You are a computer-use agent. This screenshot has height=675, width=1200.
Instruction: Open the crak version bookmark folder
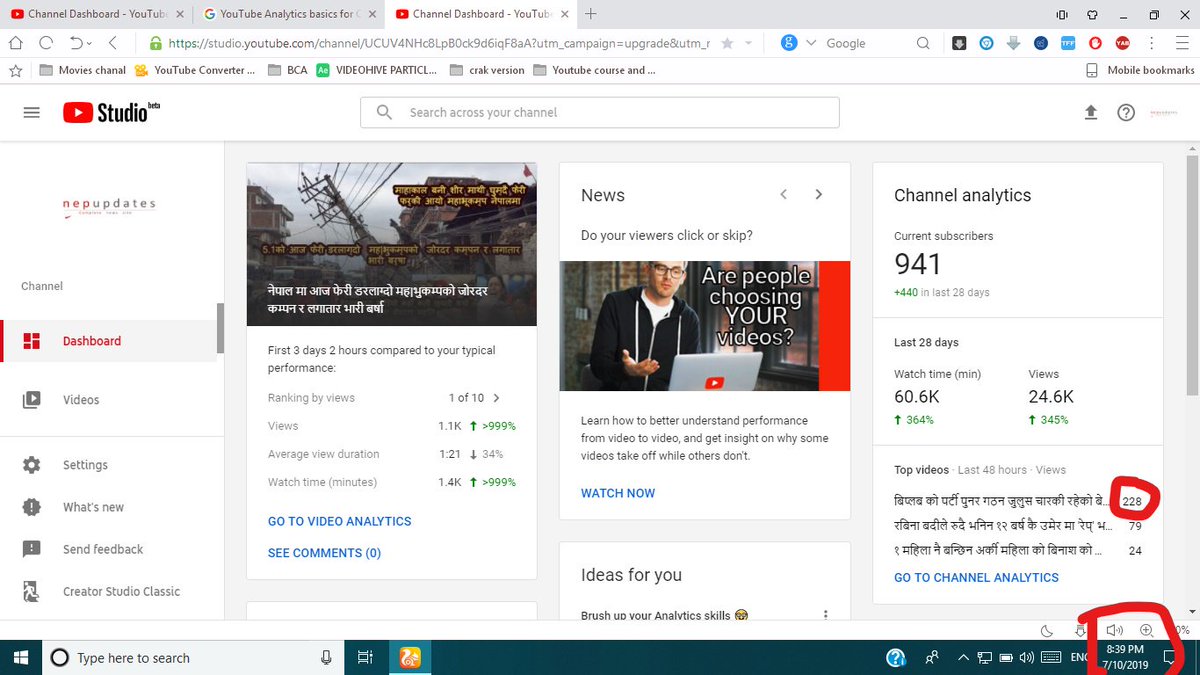(487, 70)
